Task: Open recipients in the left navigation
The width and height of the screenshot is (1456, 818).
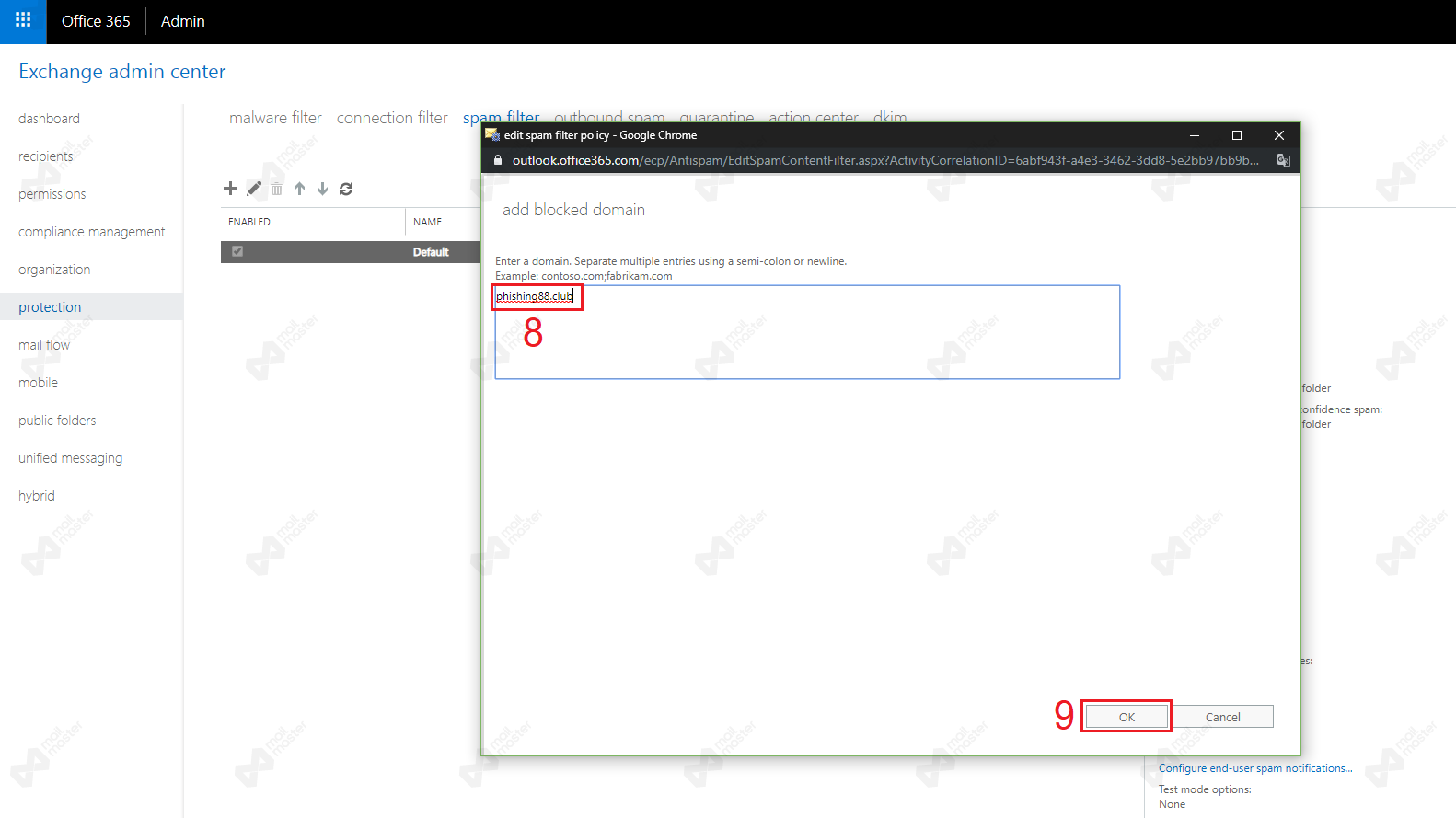Action: 45,156
